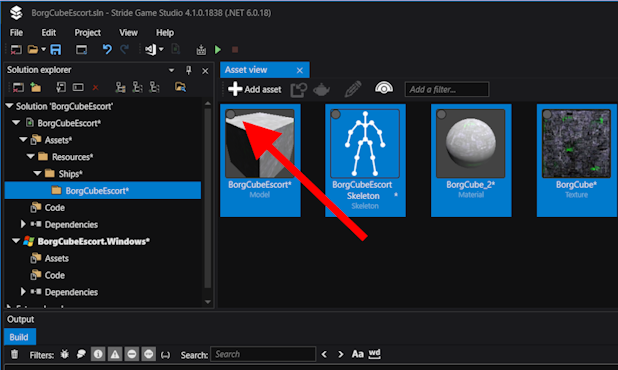
Task: Click the Output Search field
Action: point(263,354)
